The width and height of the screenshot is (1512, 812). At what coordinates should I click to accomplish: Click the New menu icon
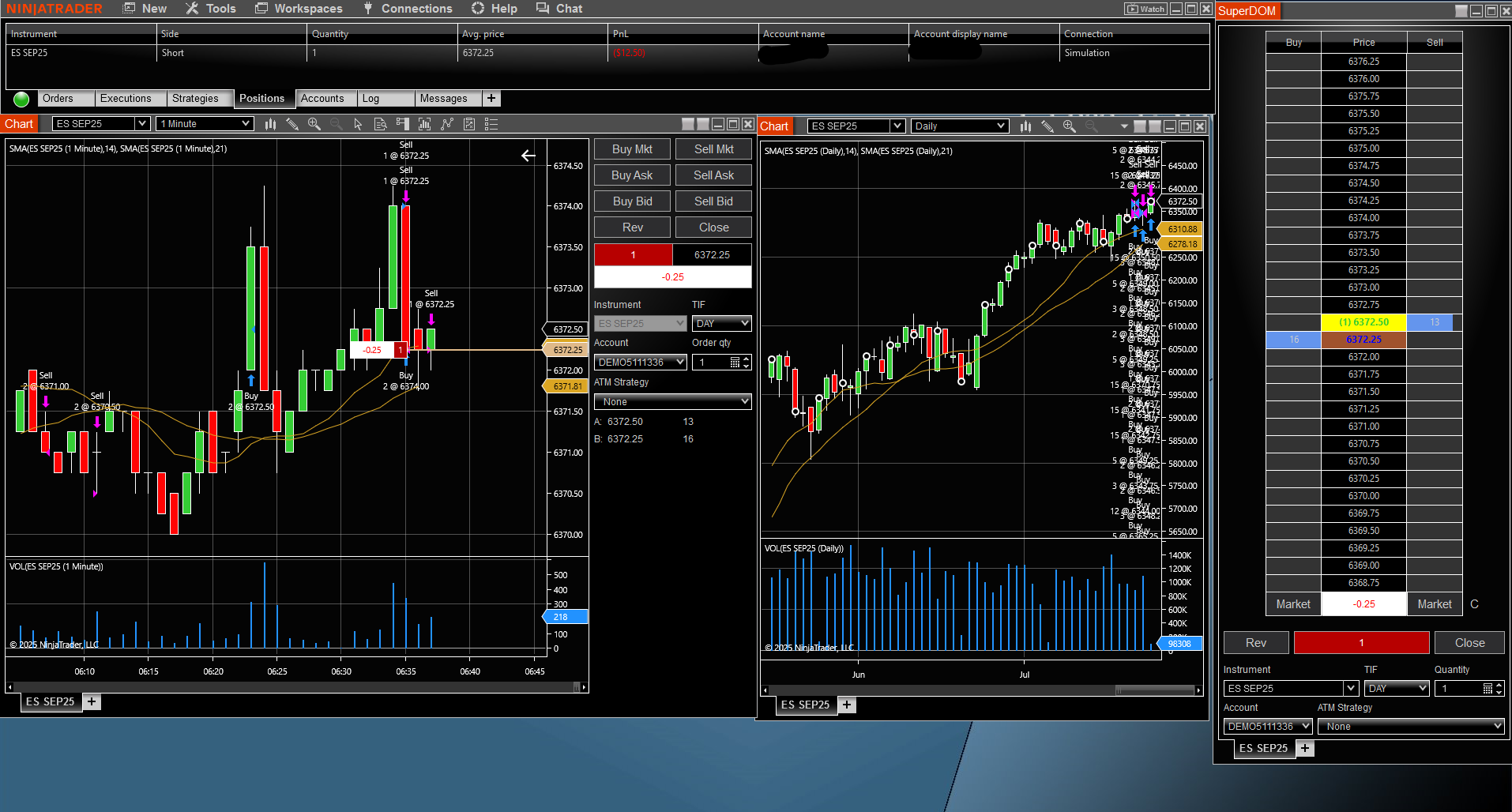[x=130, y=8]
